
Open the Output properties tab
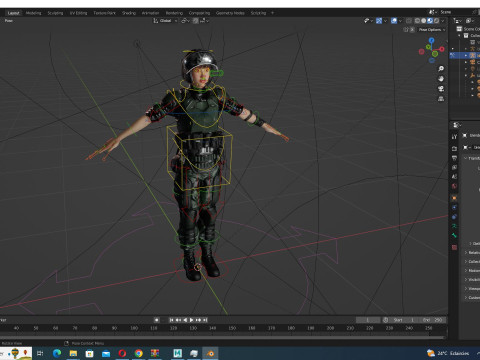(454, 158)
